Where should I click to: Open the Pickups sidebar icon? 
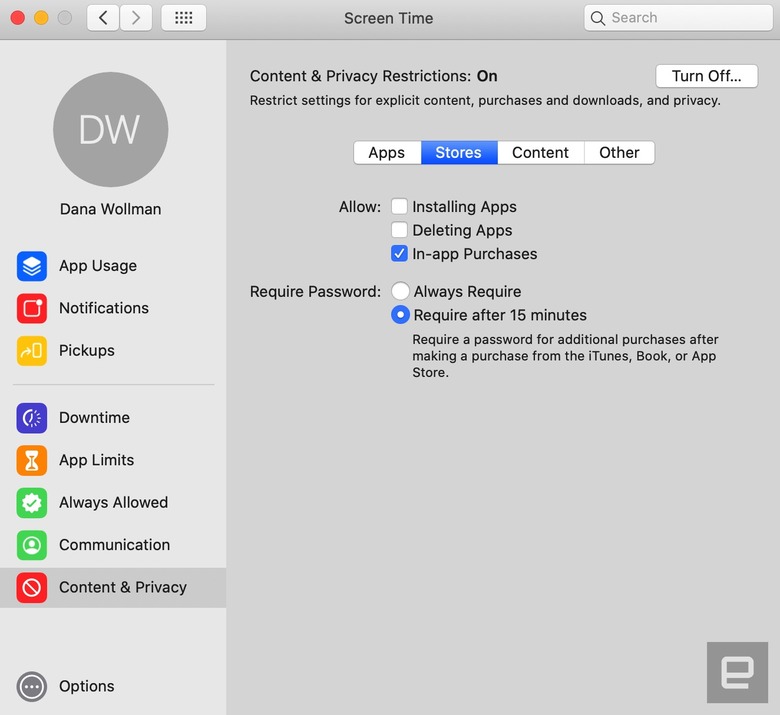coord(32,351)
